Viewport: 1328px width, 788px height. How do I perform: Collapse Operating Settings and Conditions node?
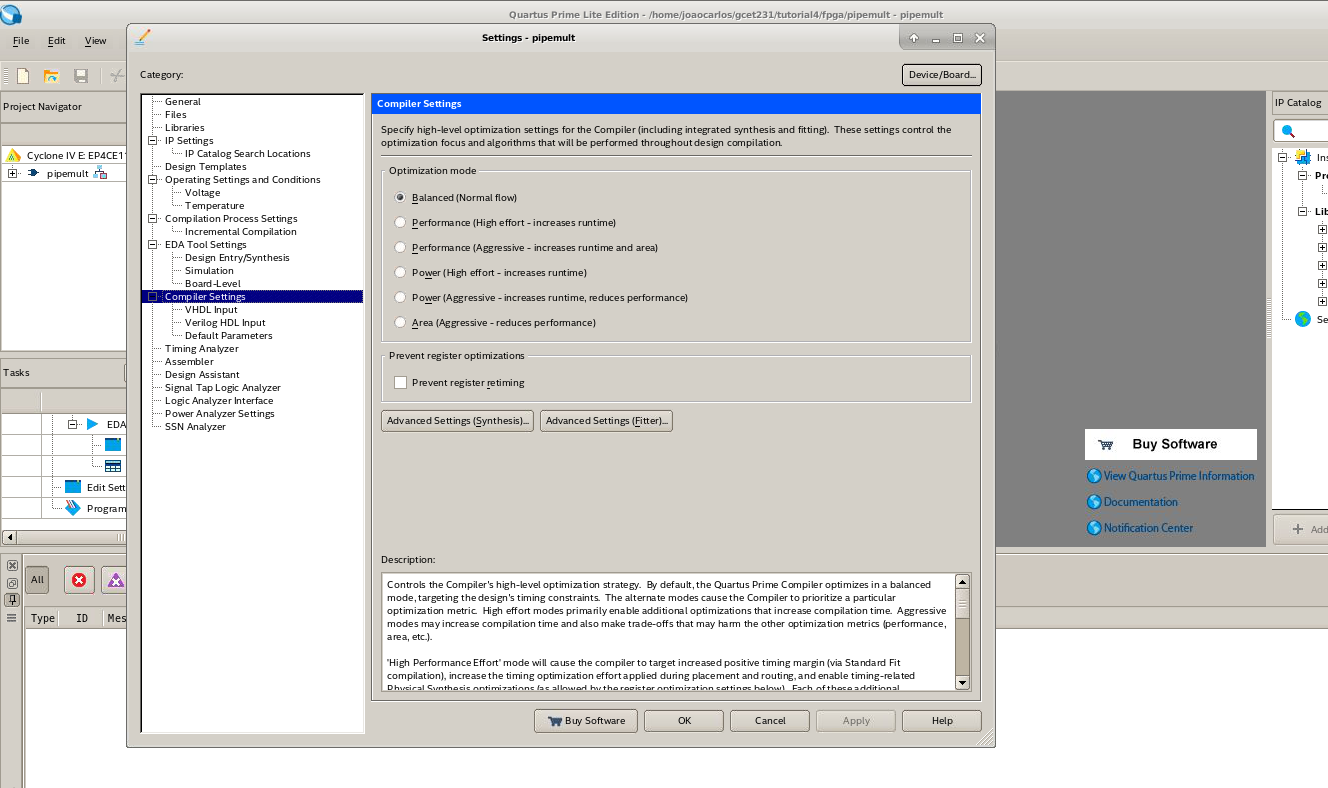point(154,180)
